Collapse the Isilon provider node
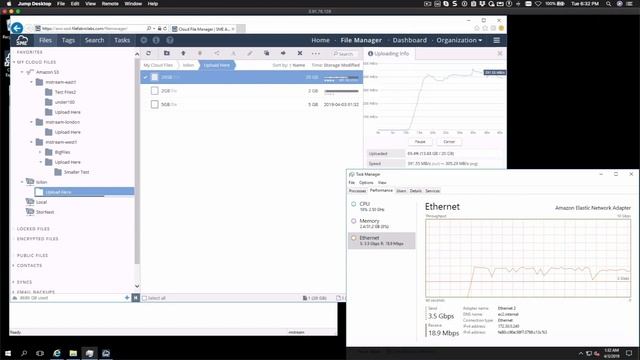Screen dimensions: 640x360 [22, 182]
